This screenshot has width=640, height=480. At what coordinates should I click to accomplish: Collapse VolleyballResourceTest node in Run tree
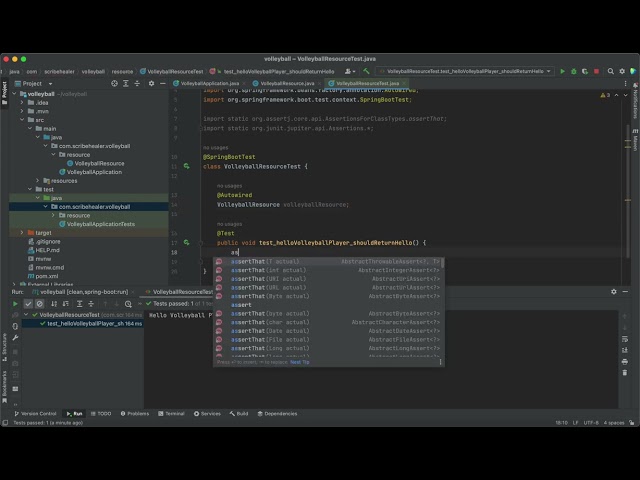tap(26, 315)
